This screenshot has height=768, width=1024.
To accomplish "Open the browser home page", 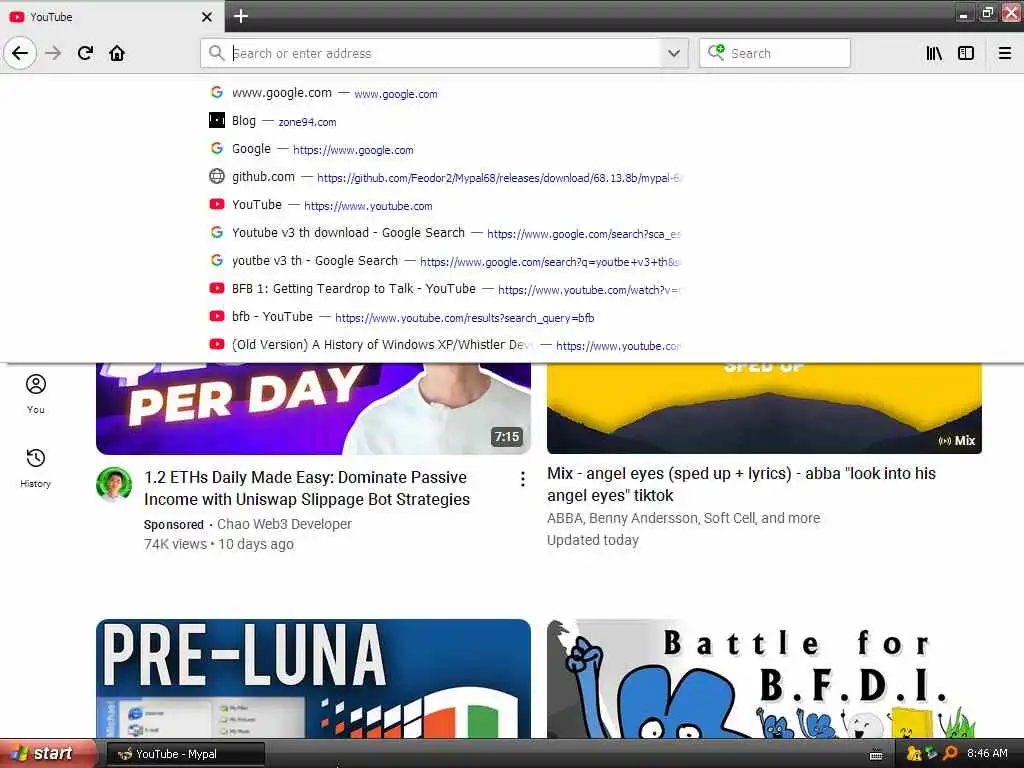I will pyautogui.click(x=117, y=53).
